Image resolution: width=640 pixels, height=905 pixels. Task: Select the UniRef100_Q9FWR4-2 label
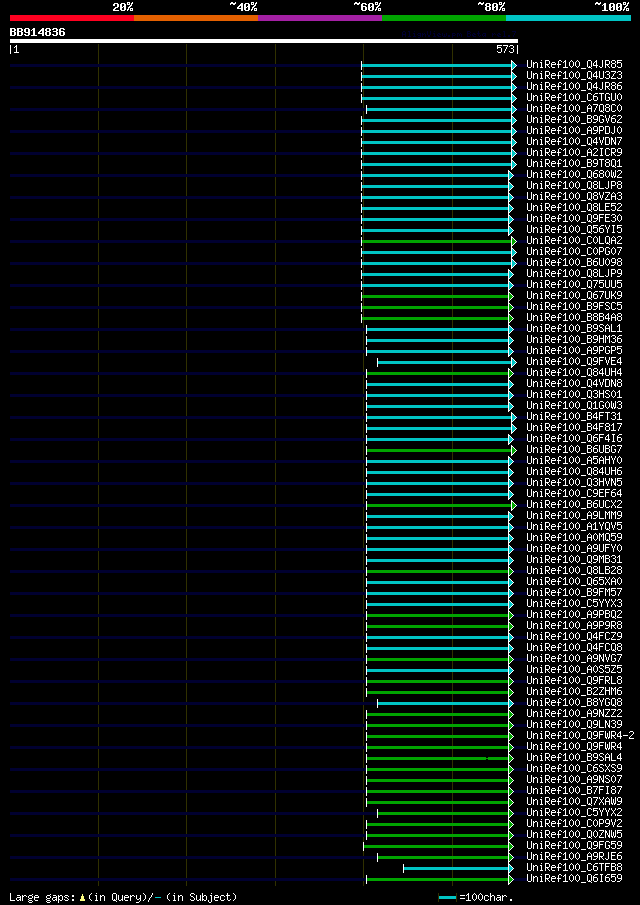(580, 735)
